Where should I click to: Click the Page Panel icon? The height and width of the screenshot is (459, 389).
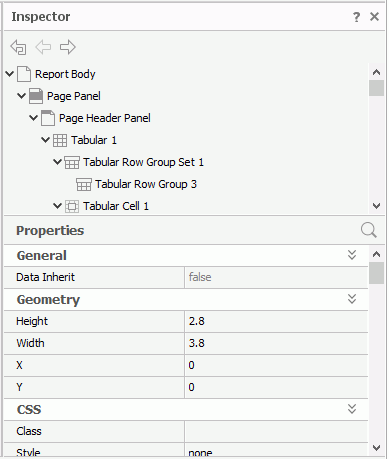tap(36, 96)
